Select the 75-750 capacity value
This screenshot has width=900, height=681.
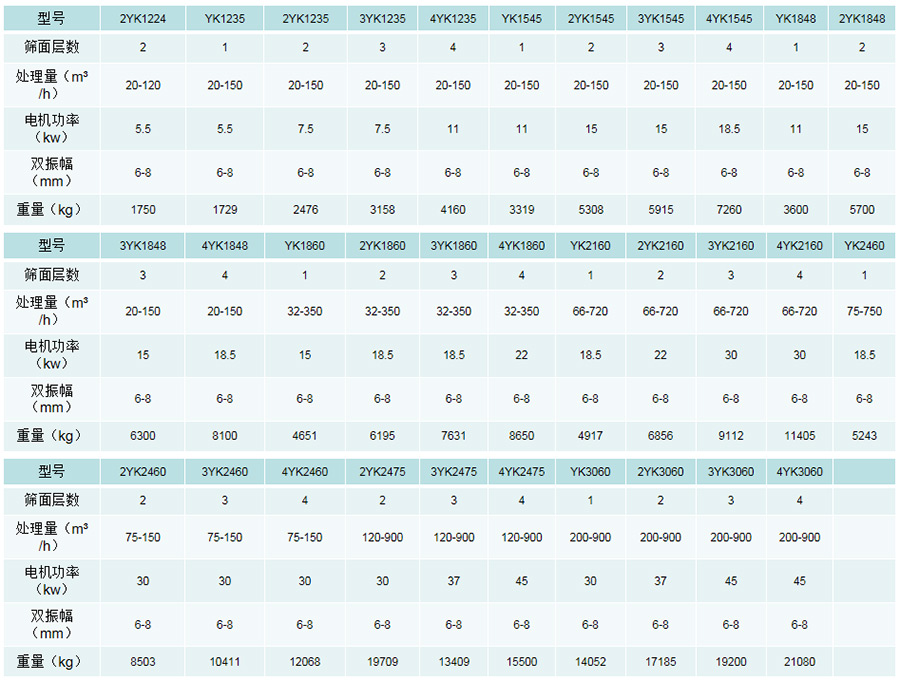[x=864, y=311]
